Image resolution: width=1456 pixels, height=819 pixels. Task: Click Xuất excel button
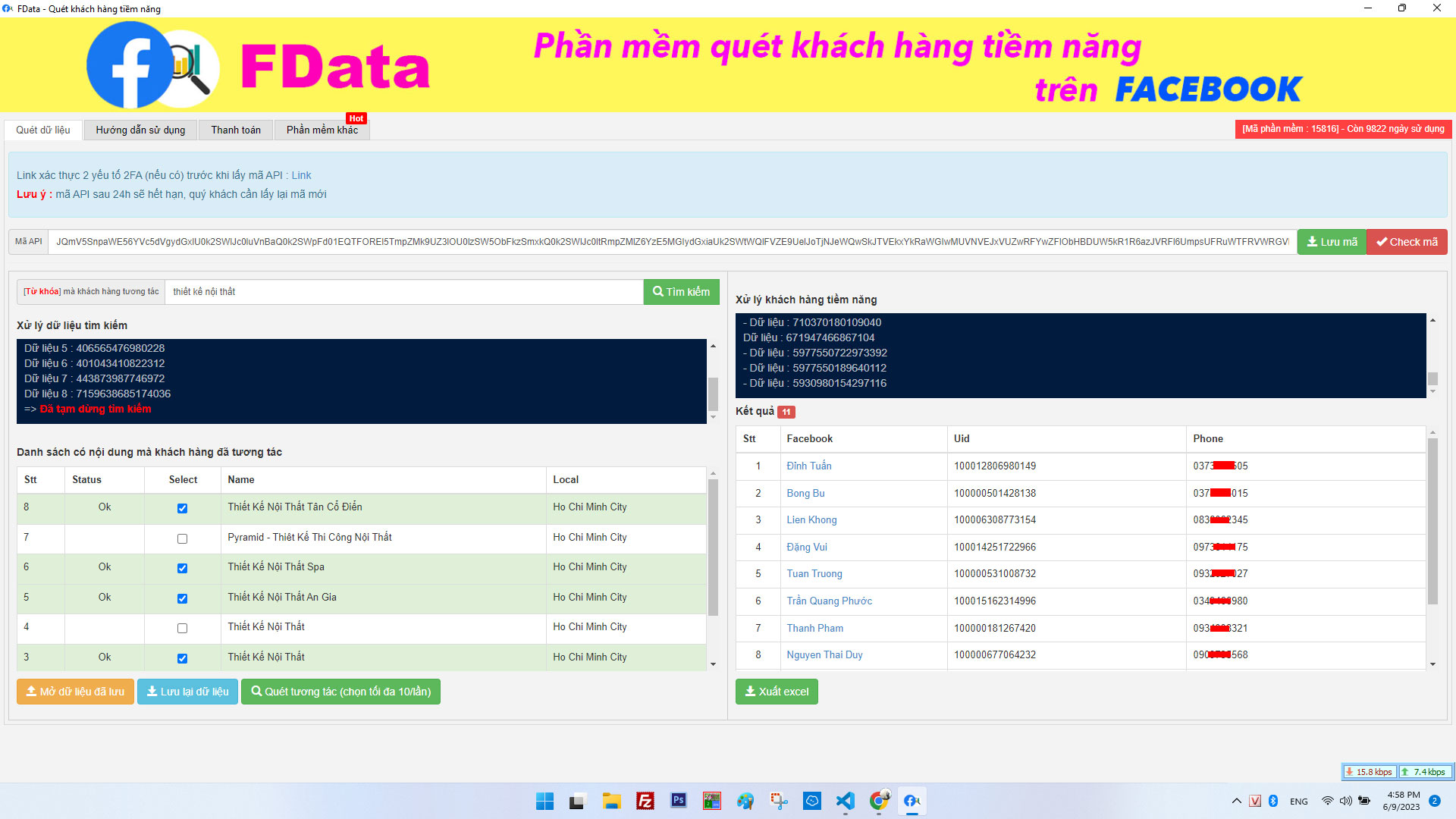777,692
